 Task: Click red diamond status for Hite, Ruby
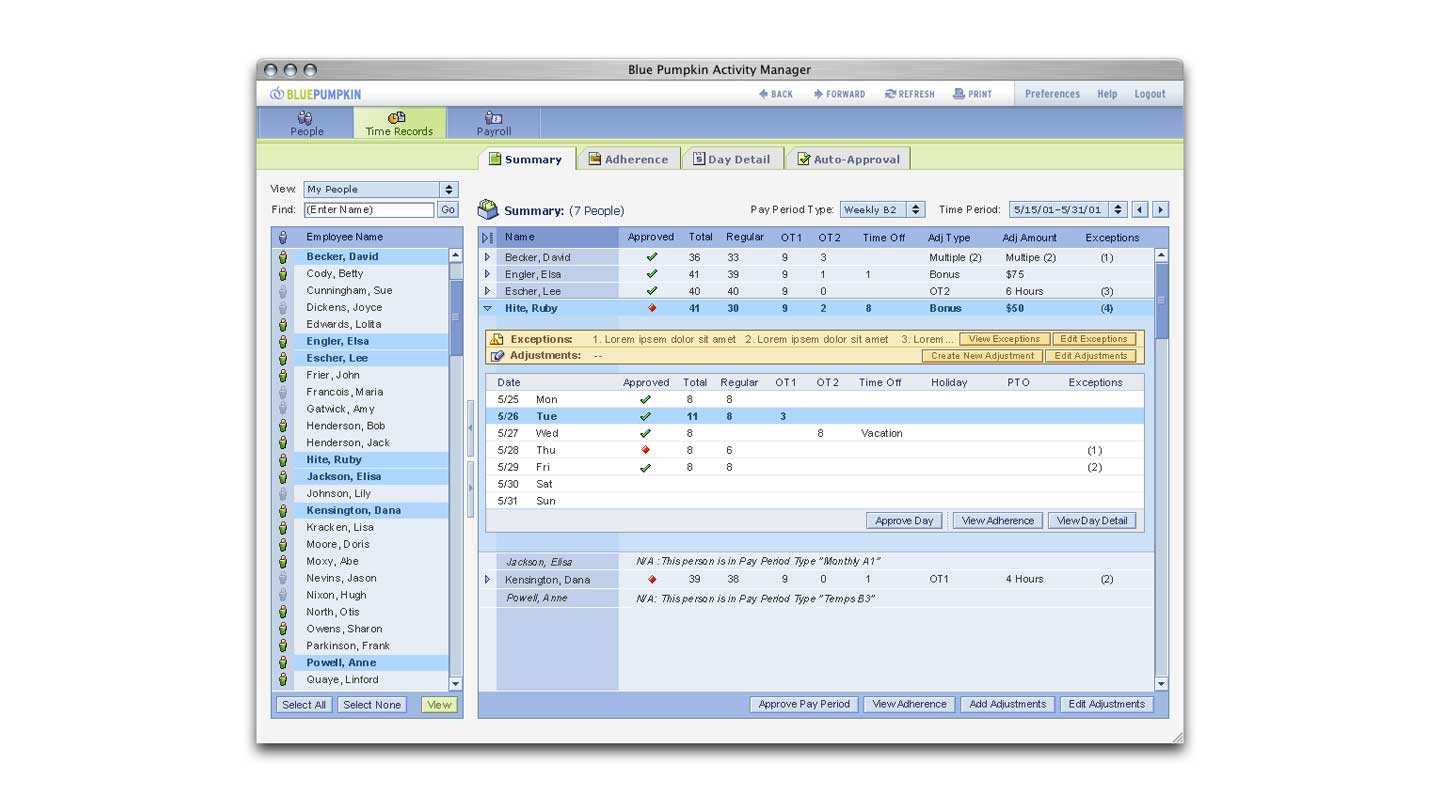point(652,308)
